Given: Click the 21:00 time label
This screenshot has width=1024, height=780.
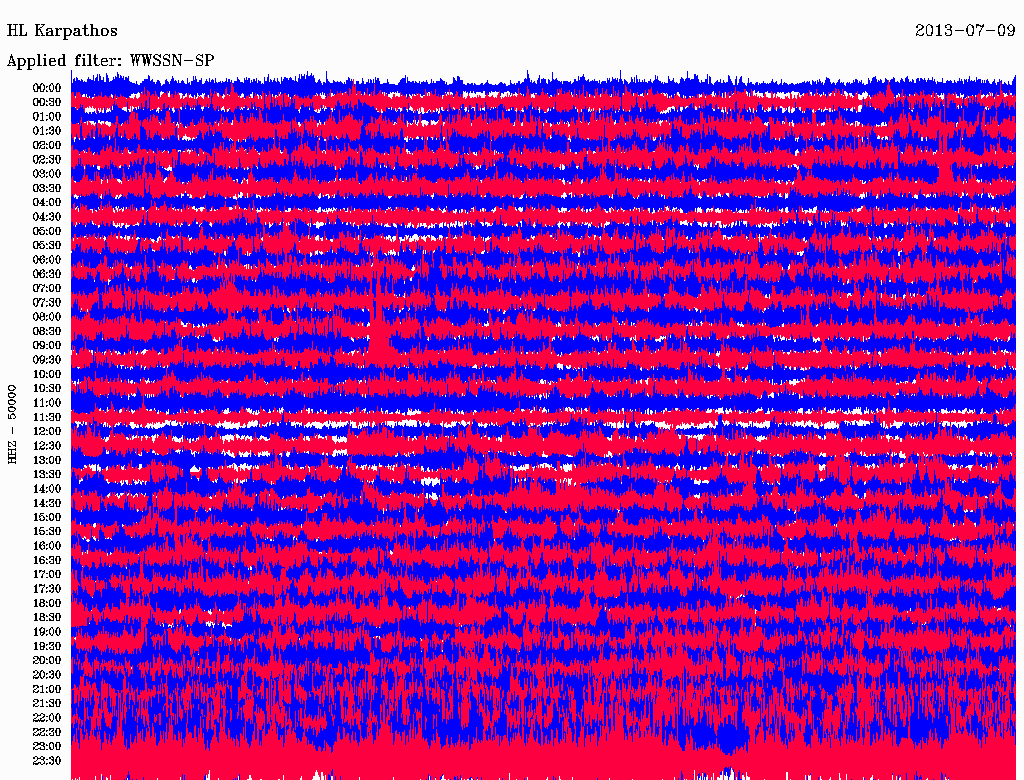Looking at the screenshot, I should (x=47, y=689).
